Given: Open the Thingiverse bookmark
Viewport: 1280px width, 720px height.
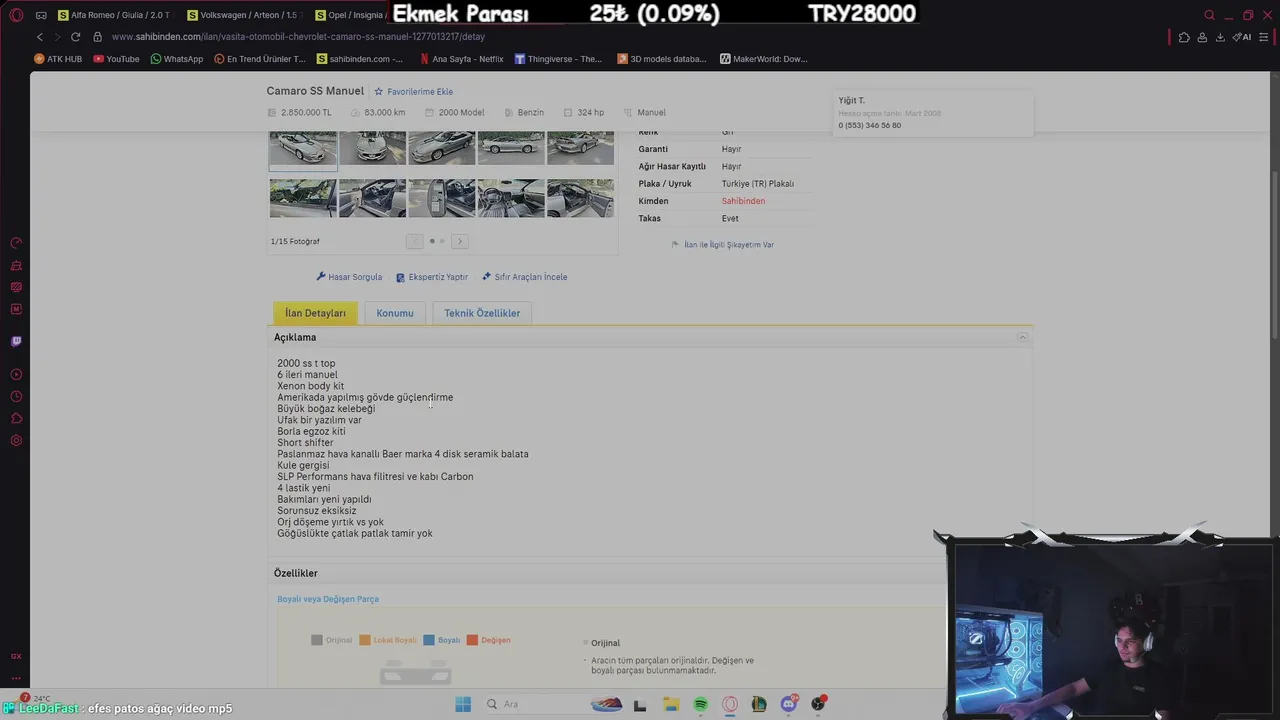Looking at the screenshot, I should (558, 59).
